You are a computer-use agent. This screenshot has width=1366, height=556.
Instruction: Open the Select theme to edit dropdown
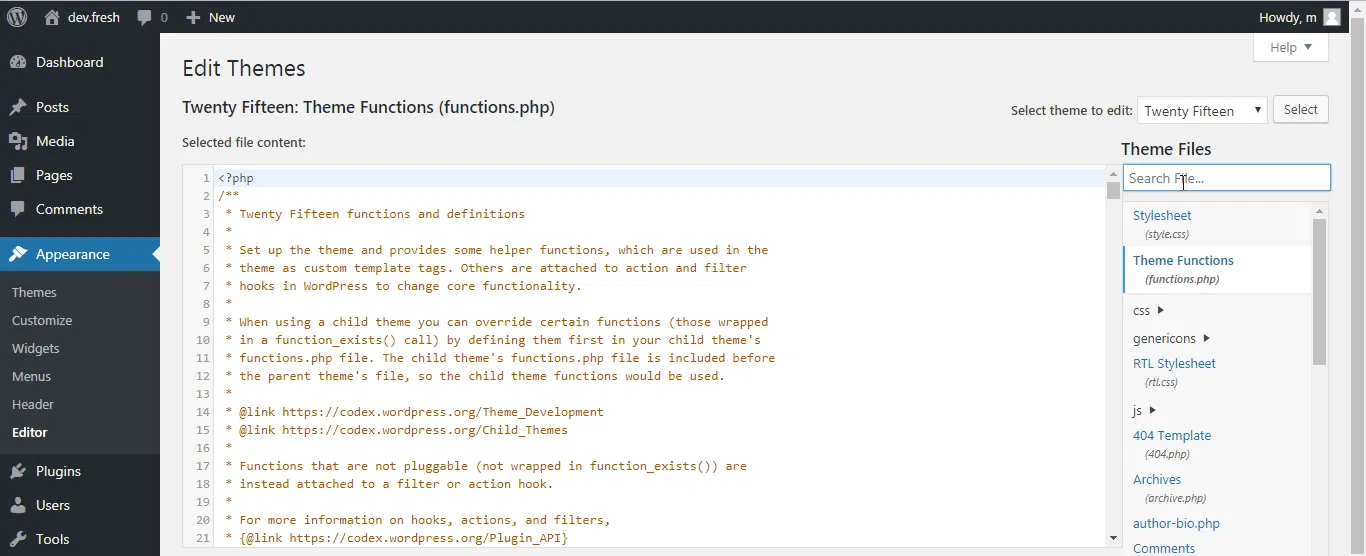tap(1203, 110)
